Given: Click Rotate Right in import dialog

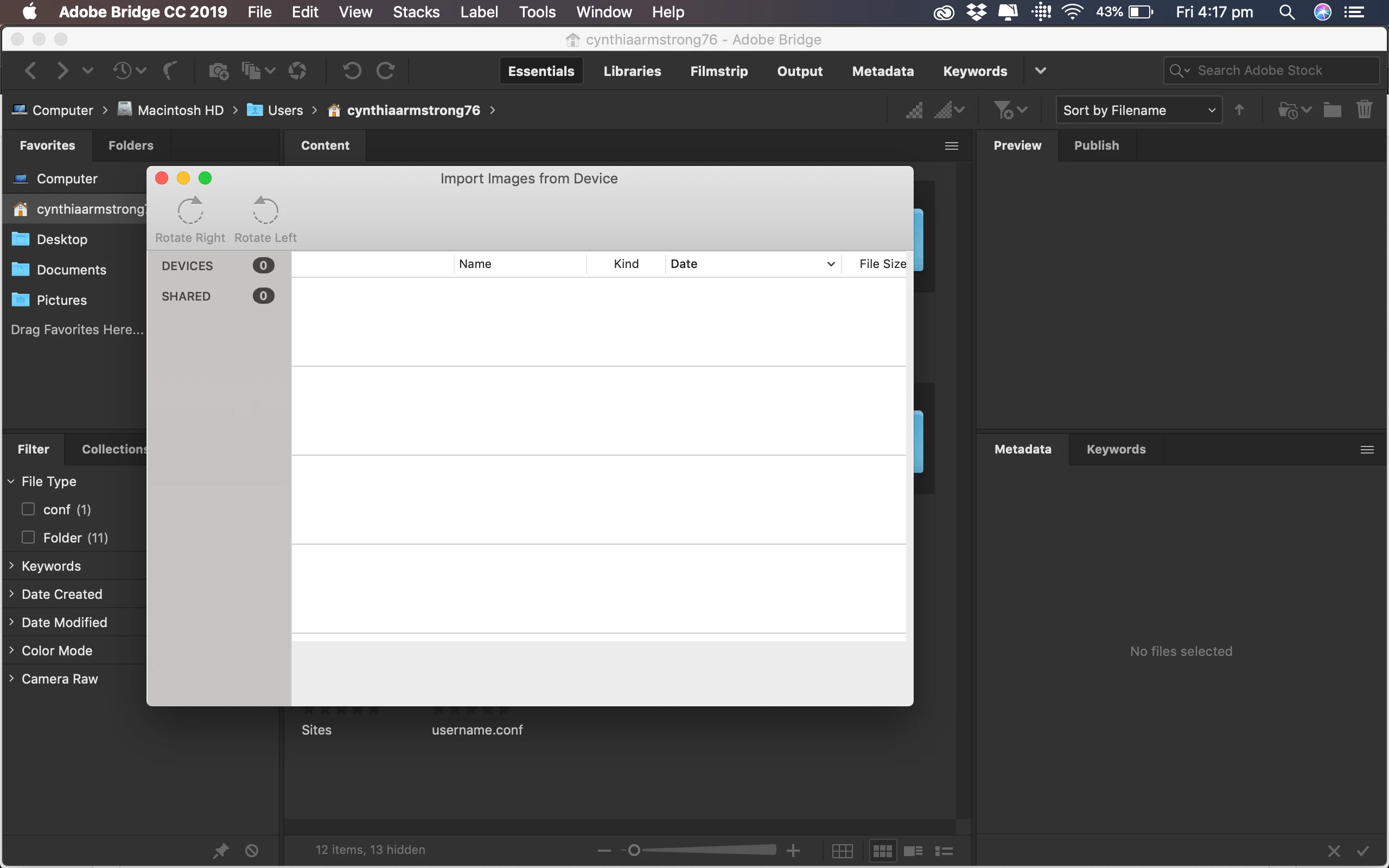Looking at the screenshot, I should [190, 219].
